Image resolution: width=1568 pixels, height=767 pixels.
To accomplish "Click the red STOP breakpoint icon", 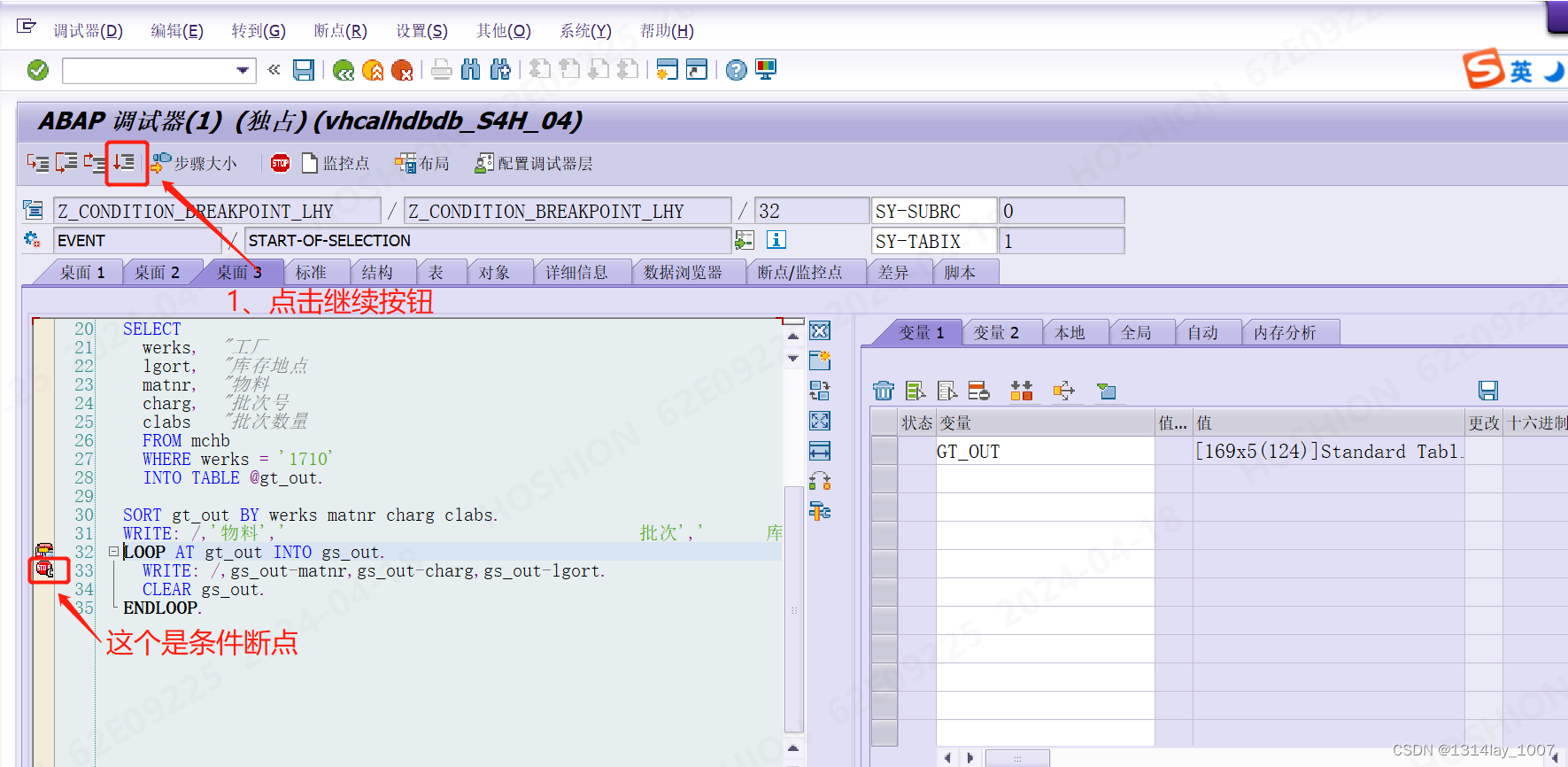I will (x=281, y=163).
